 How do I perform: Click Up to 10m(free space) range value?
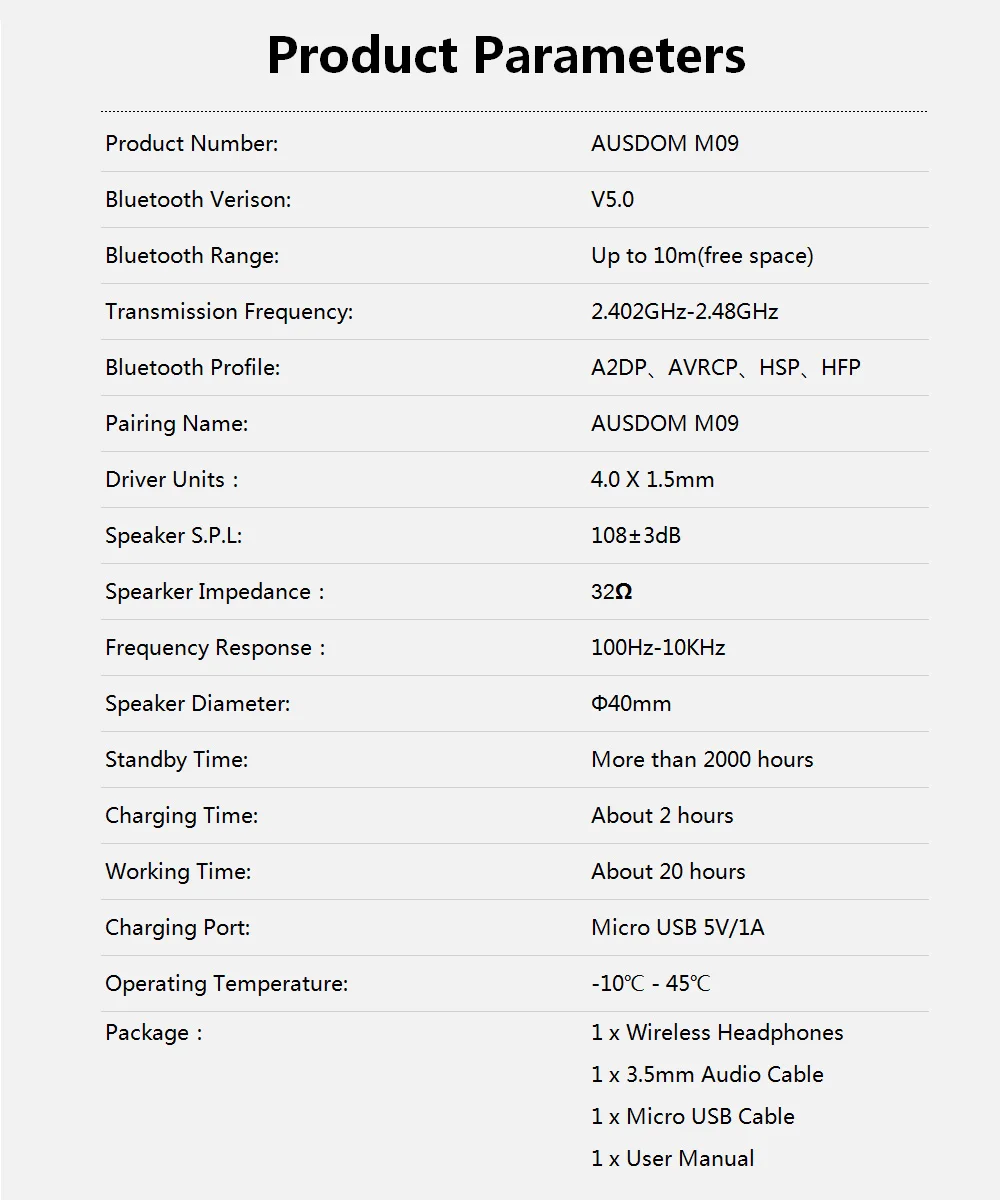click(702, 256)
